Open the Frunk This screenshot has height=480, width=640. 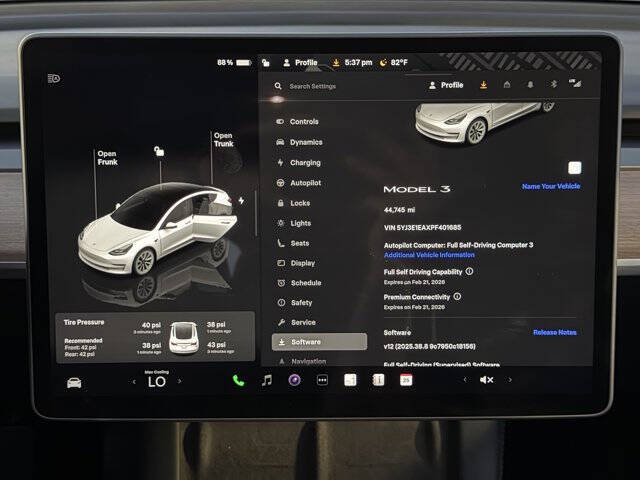point(107,158)
